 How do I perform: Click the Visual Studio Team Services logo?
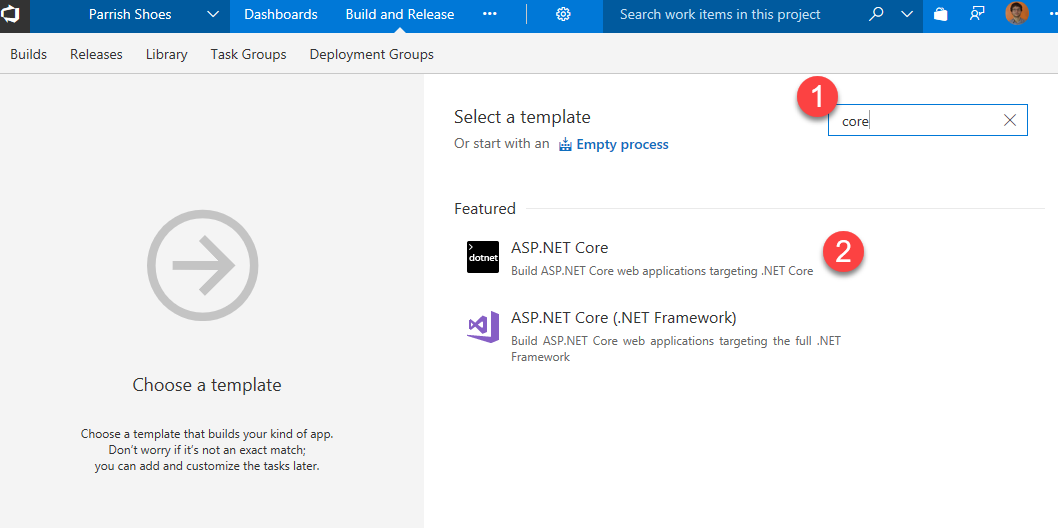pyautogui.click(x=14, y=15)
